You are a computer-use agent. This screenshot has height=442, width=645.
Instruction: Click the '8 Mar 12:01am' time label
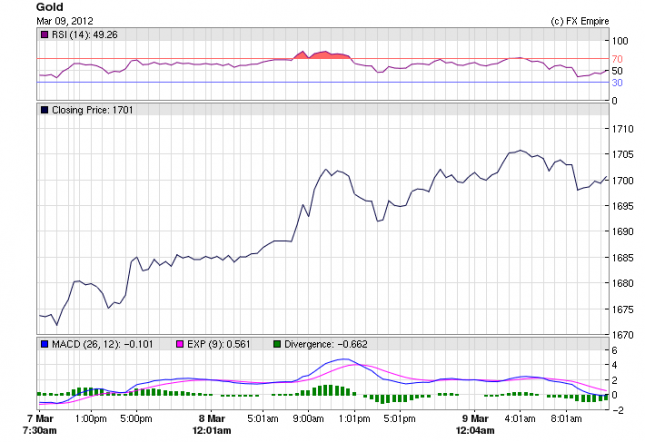211,425
